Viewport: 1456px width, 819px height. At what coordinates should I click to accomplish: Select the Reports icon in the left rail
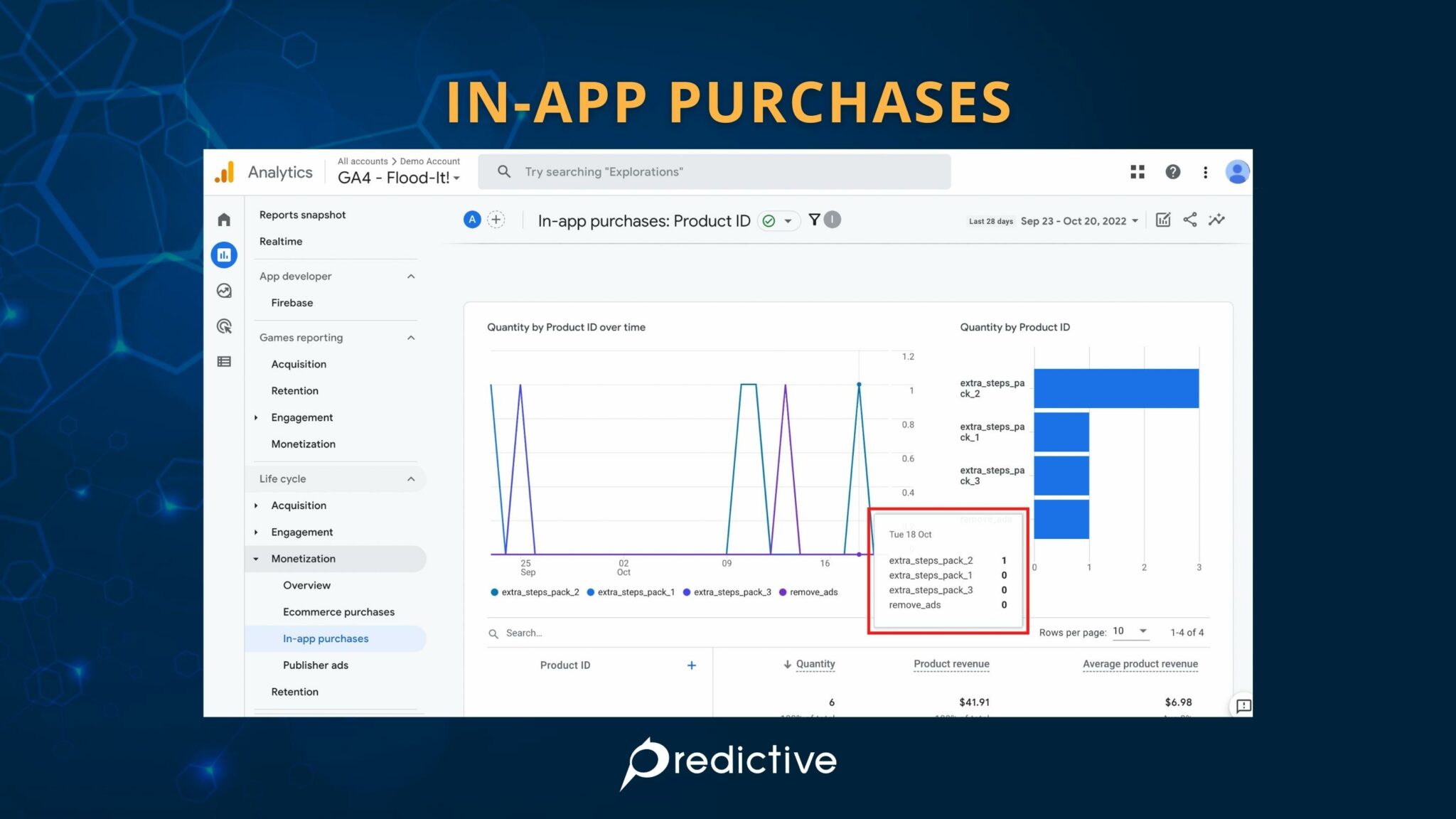pyautogui.click(x=224, y=255)
